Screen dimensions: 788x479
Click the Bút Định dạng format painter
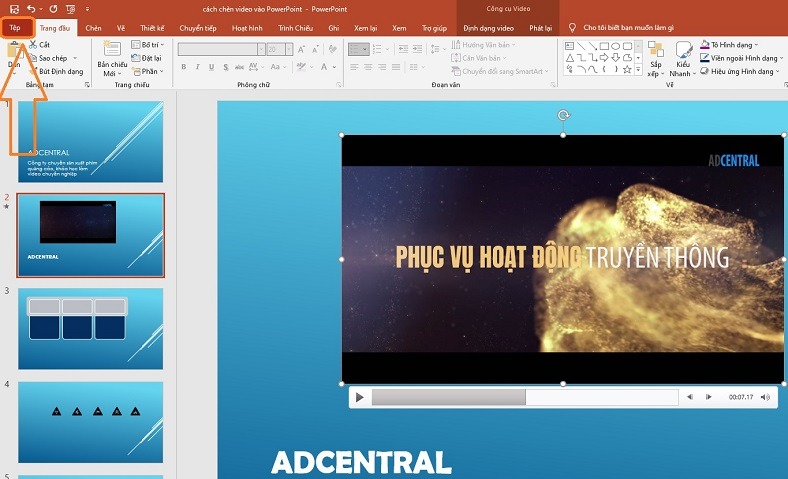click(x=58, y=71)
